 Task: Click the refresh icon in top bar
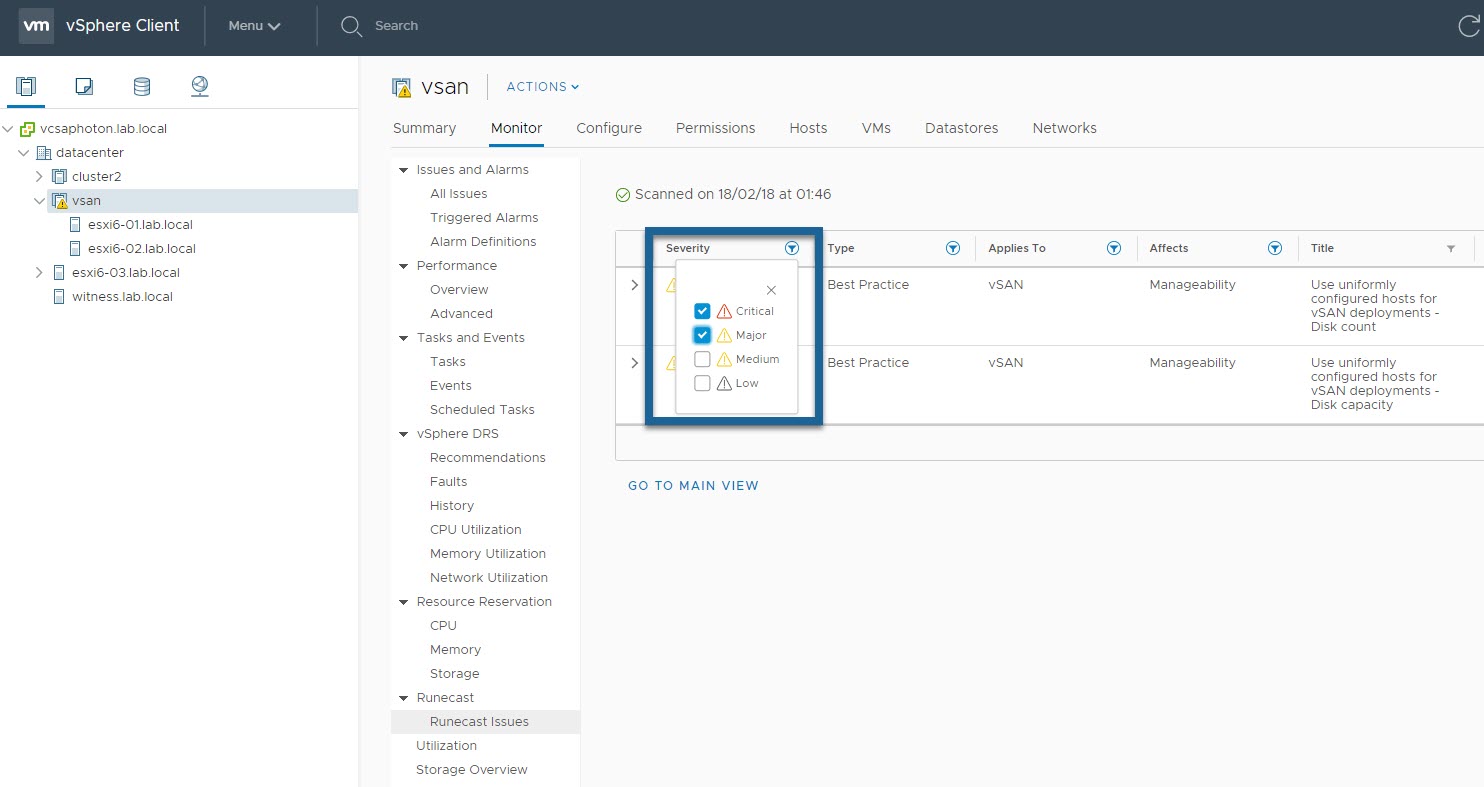click(x=1469, y=26)
